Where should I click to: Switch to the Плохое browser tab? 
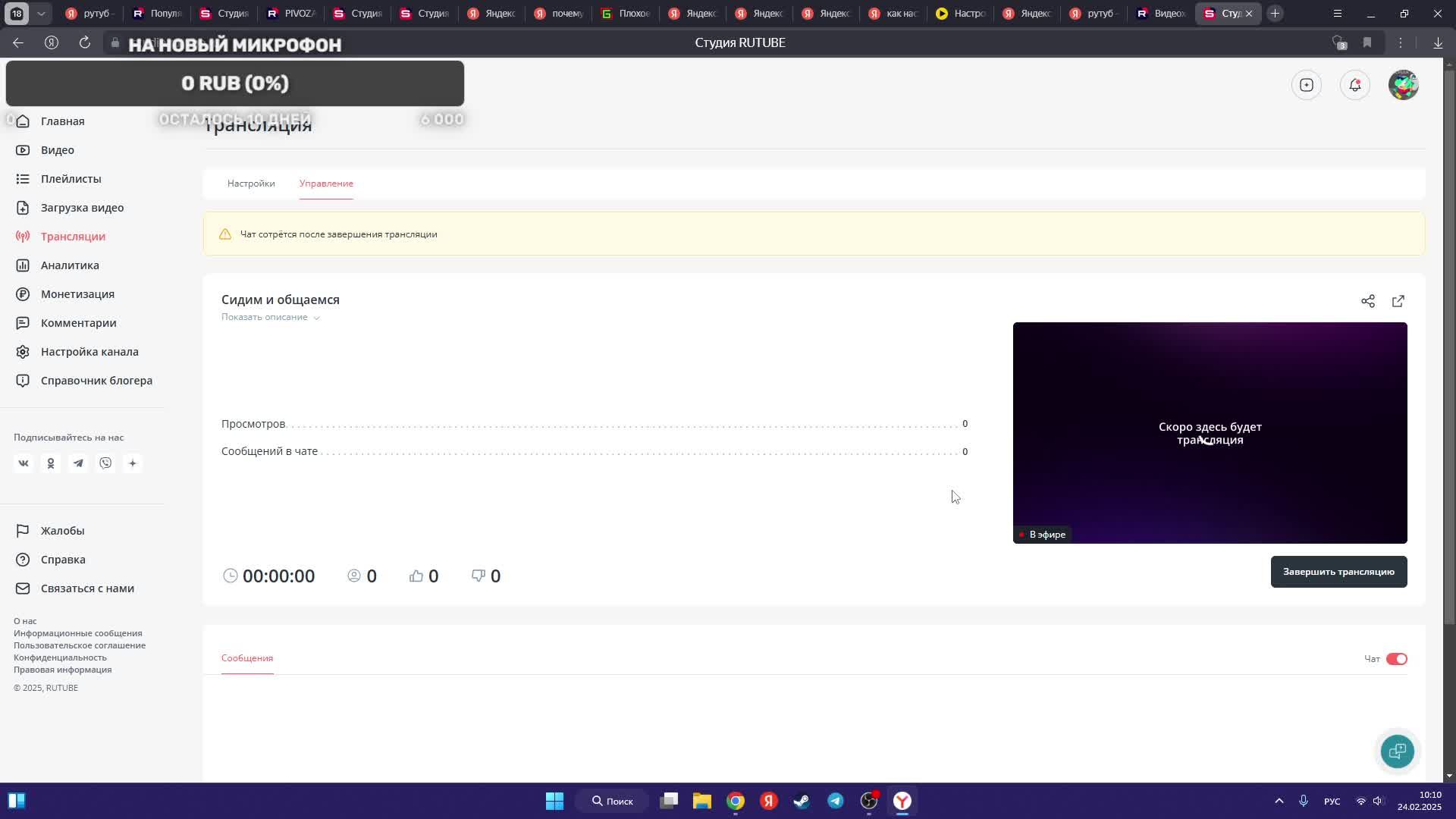point(625,14)
